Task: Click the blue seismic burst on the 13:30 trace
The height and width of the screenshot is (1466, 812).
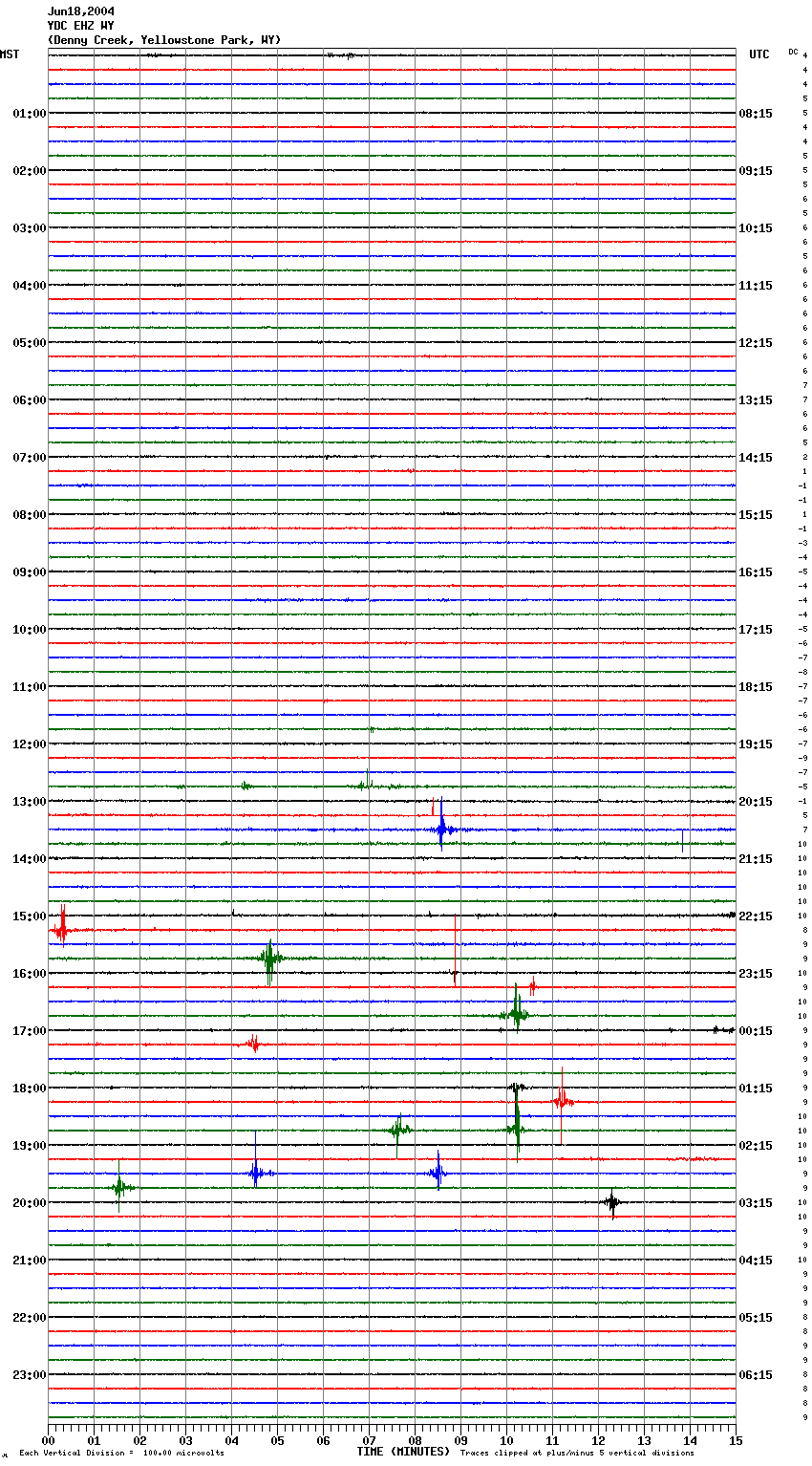Action: click(442, 829)
